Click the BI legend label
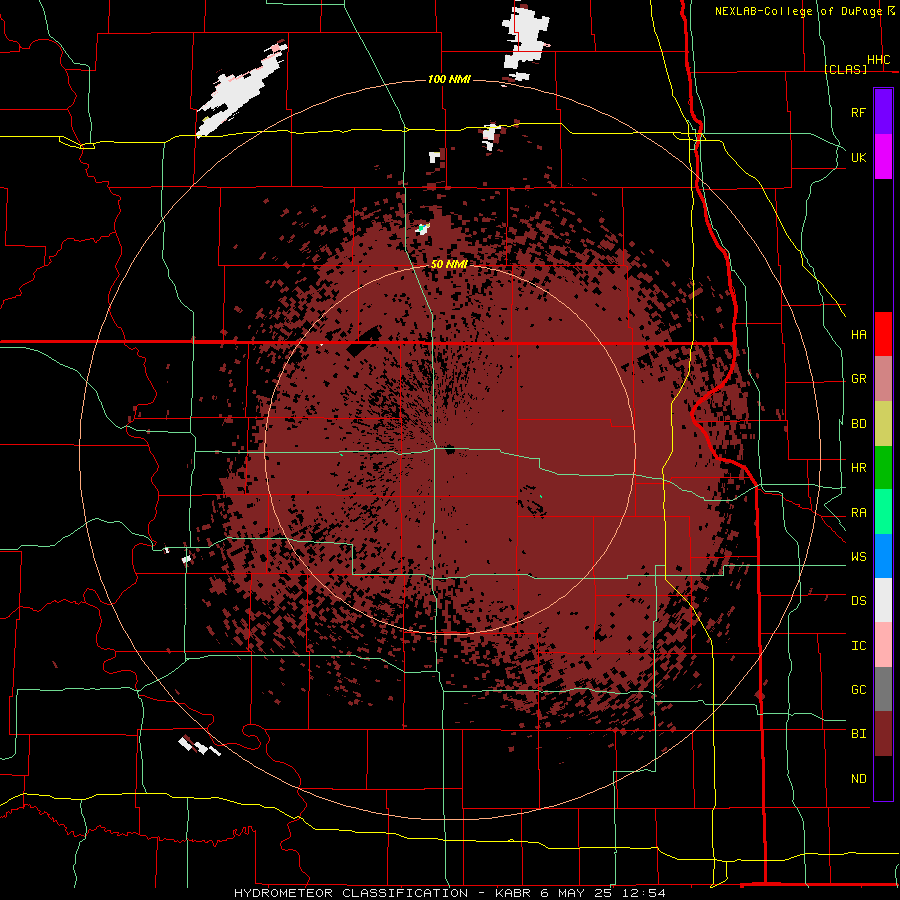This screenshot has height=900, width=900. (x=858, y=734)
